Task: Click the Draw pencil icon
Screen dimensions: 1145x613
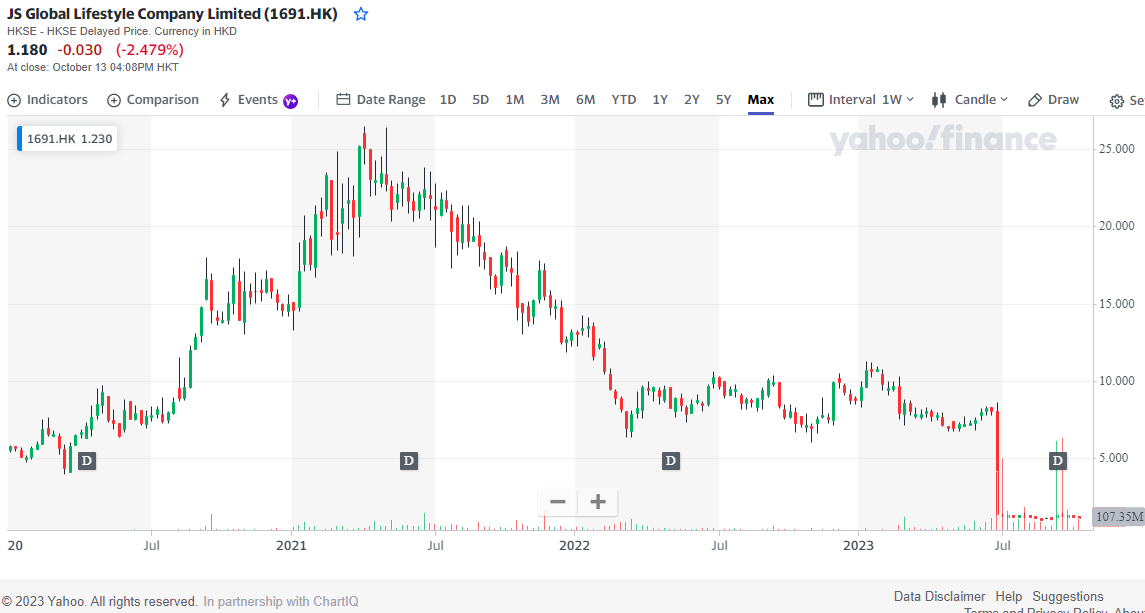Action: click(x=1034, y=100)
